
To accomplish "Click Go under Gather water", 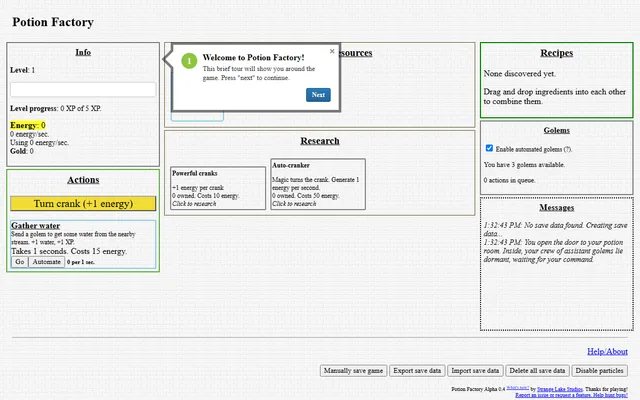I will pyautogui.click(x=20, y=262).
